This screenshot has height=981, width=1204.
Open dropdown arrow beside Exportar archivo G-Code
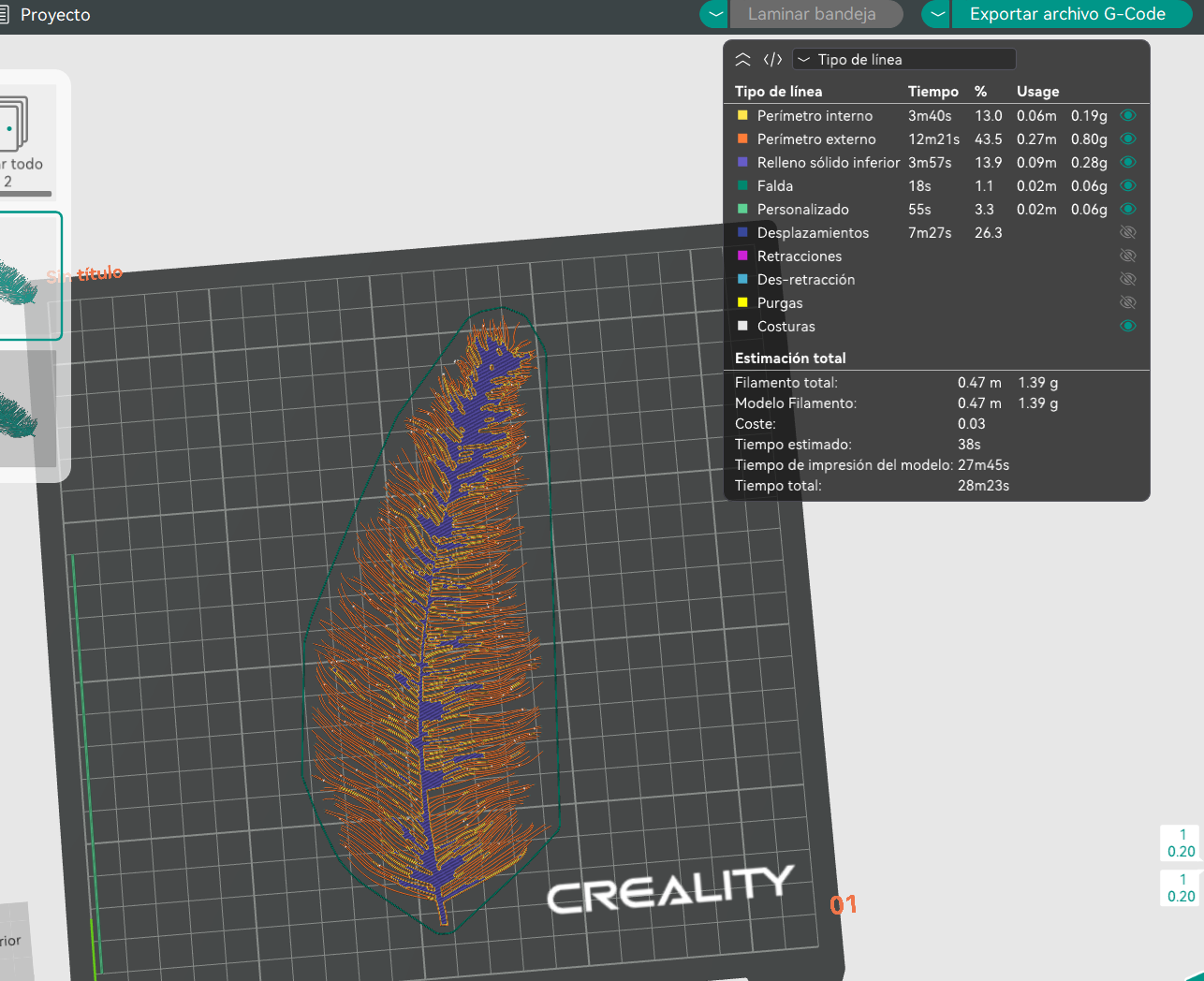937,14
